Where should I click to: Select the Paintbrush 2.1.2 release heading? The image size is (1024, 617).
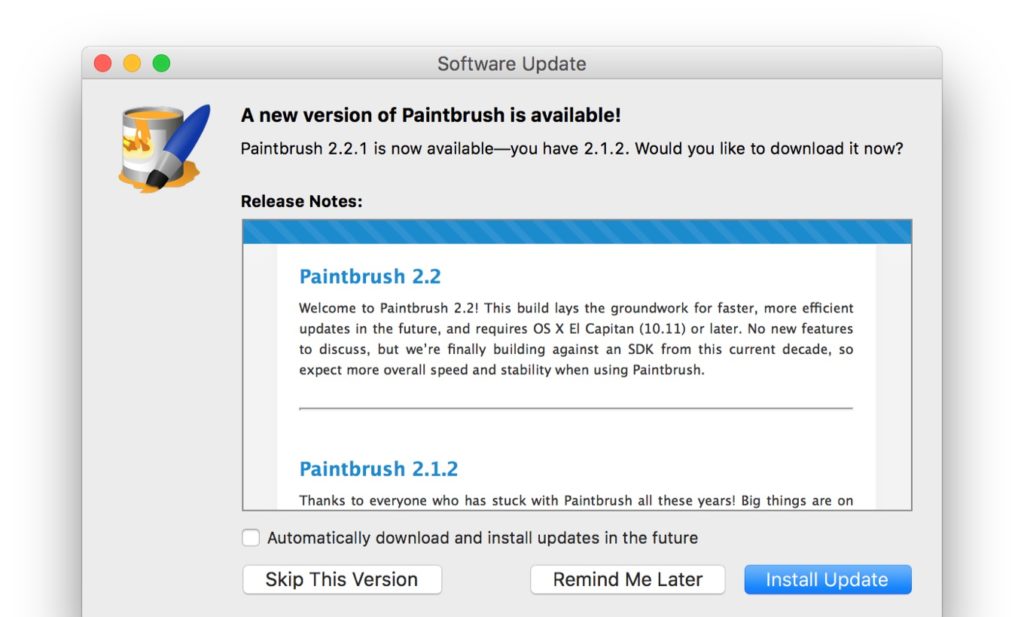pos(379,468)
